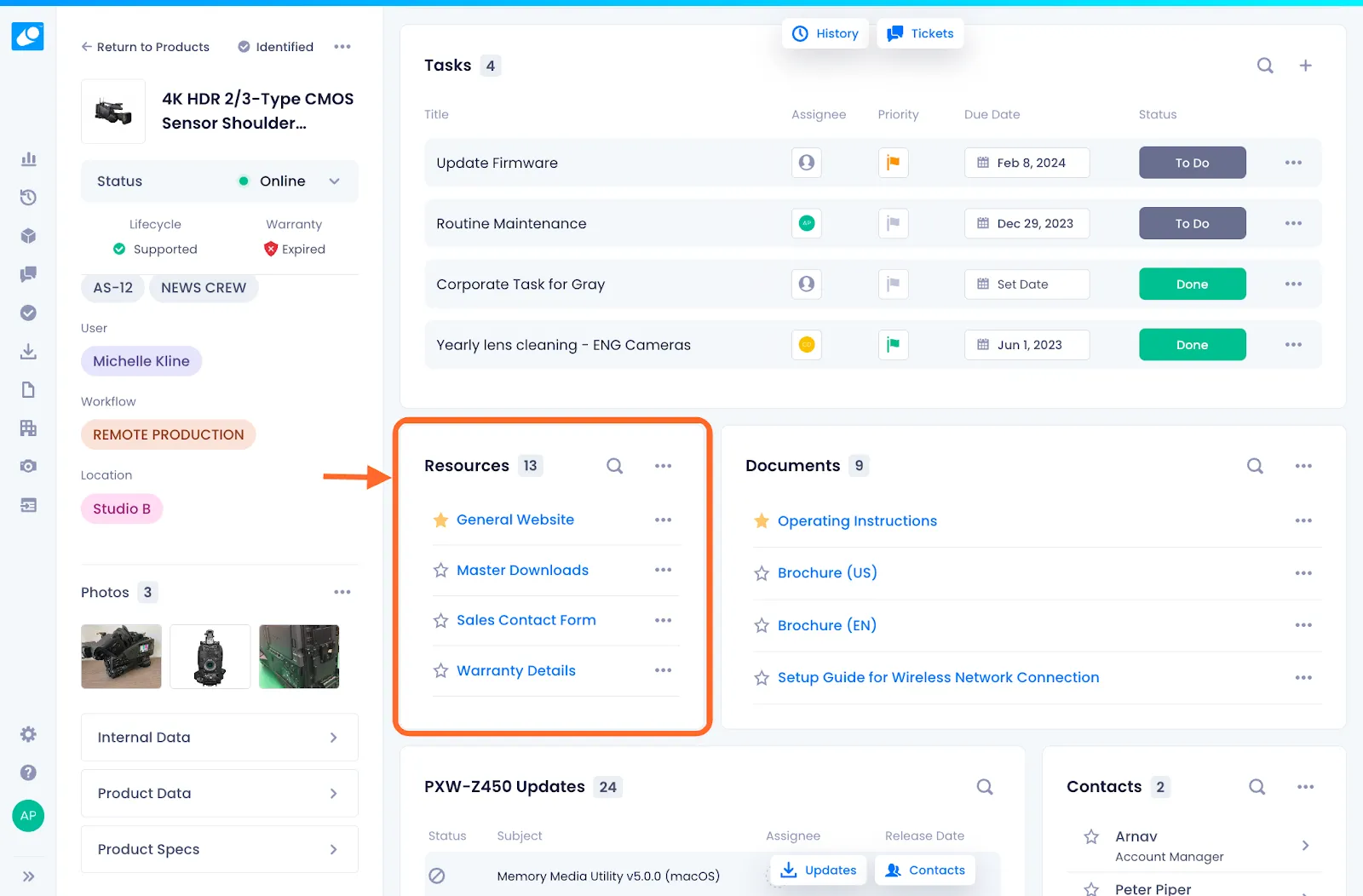1363x896 pixels.
Task: Set priority flag for Routine Maintenance
Action: pyautogui.click(x=893, y=223)
